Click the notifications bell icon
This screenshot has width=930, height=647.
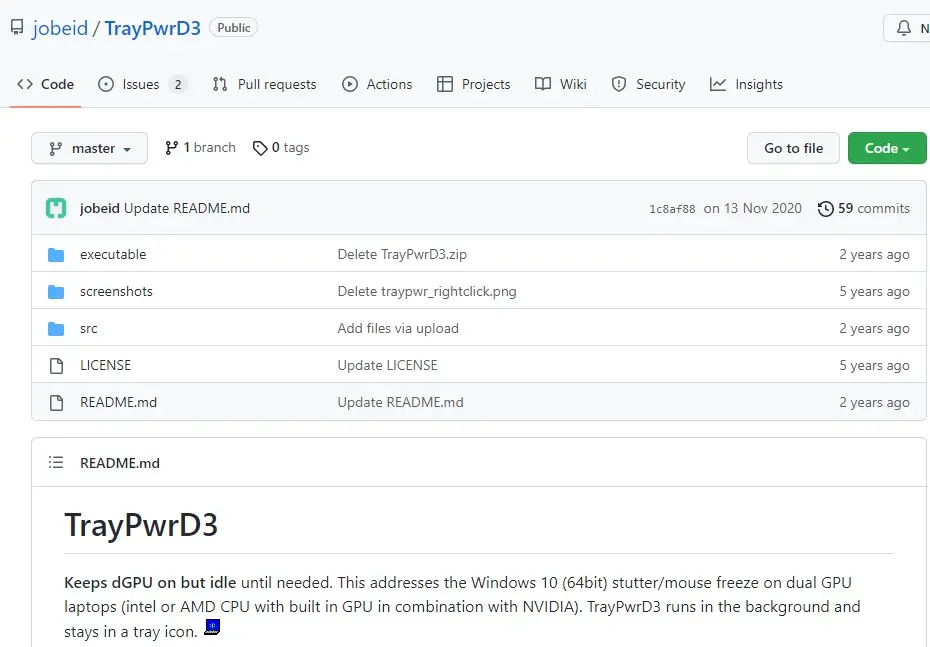(903, 28)
